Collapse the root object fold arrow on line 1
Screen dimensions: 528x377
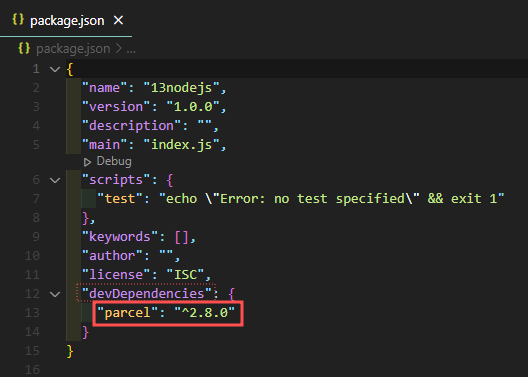[55, 69]
